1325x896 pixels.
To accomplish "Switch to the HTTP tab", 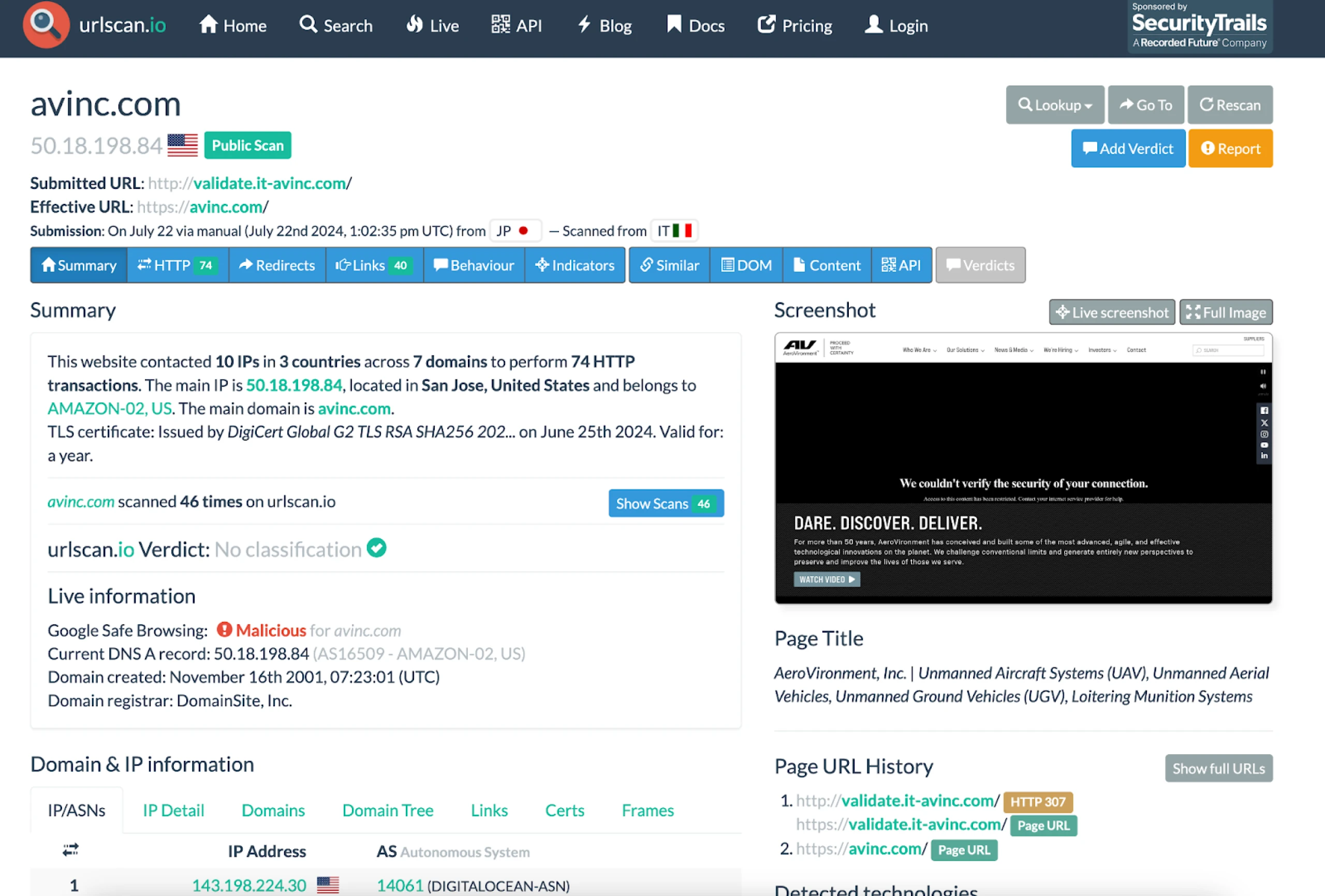I will tap(178, 265).
